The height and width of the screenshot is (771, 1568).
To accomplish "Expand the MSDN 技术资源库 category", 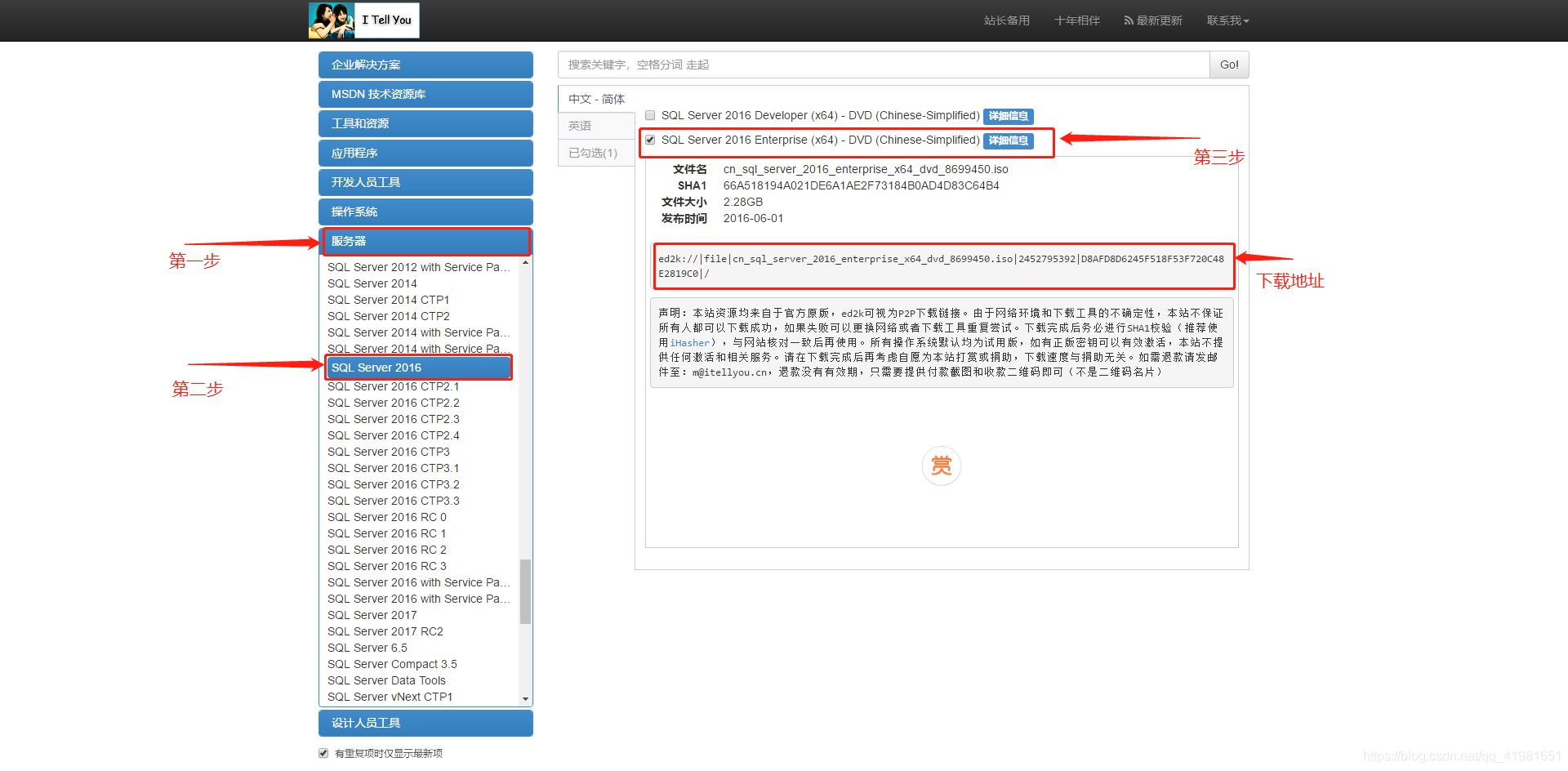I will tap(425, 94).
